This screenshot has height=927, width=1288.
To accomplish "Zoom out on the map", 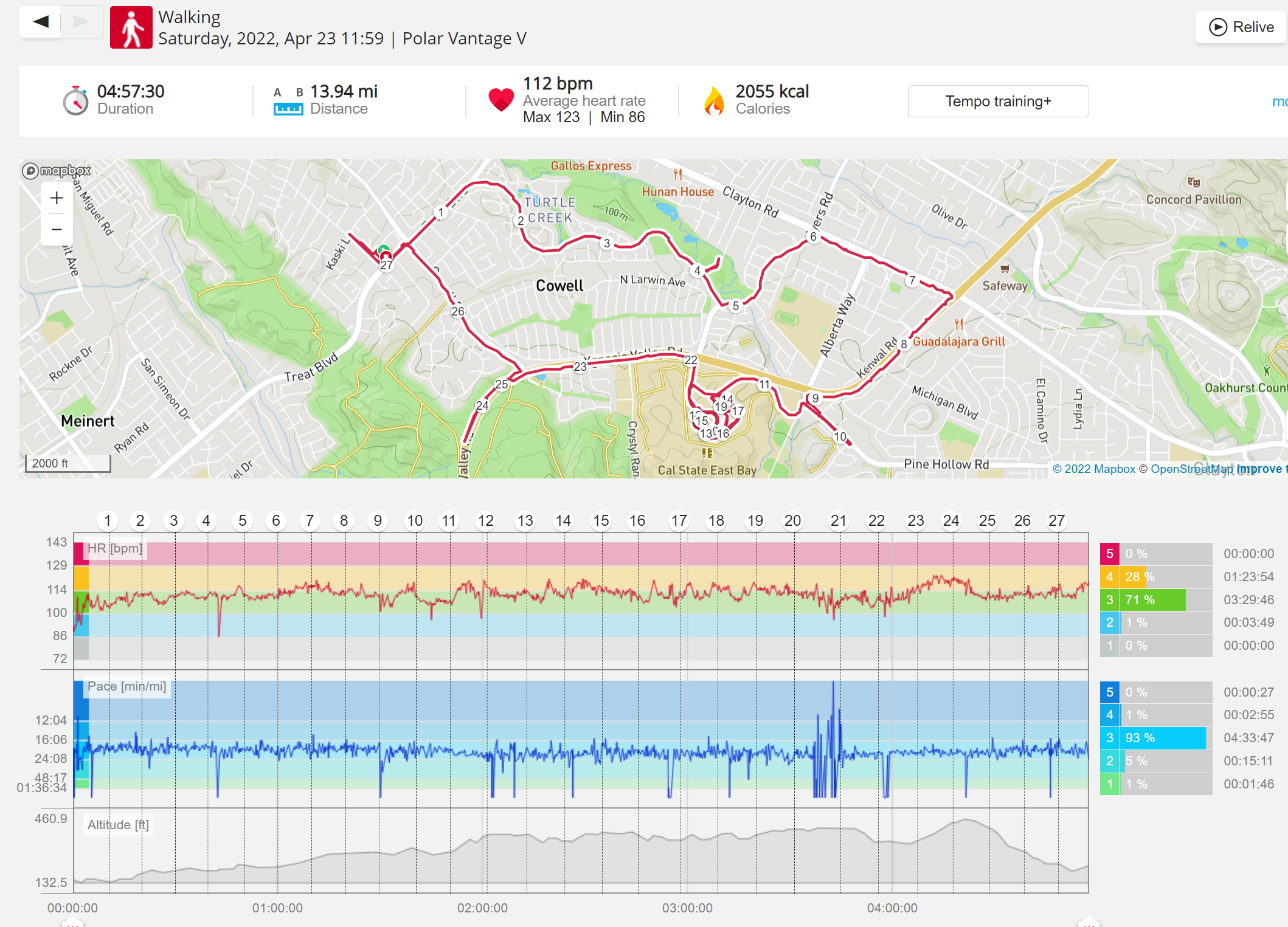I will tap(57, 230).
